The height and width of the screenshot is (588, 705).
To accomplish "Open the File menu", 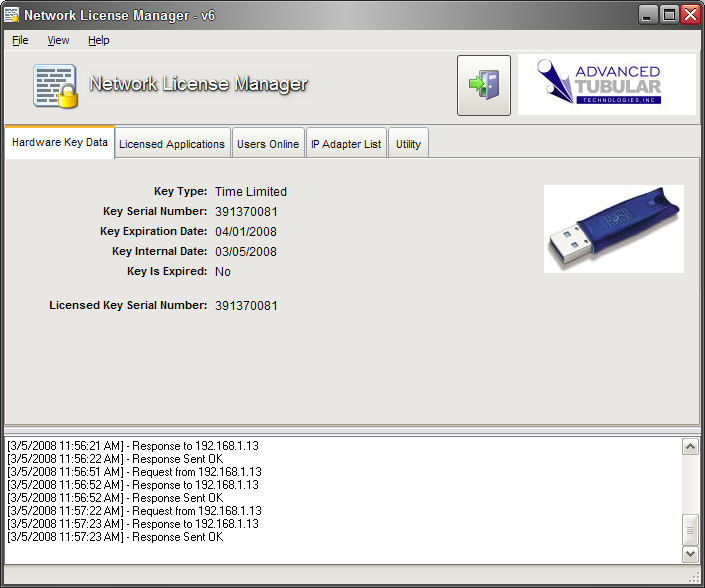I will point(20,40).
